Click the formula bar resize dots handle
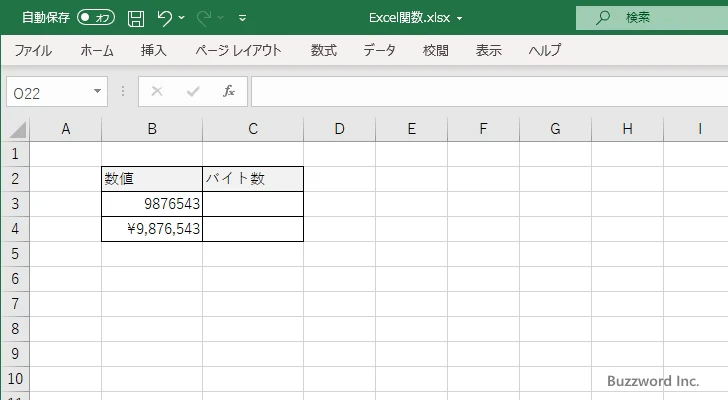This screenshot has width=728, height=400. 123,91
